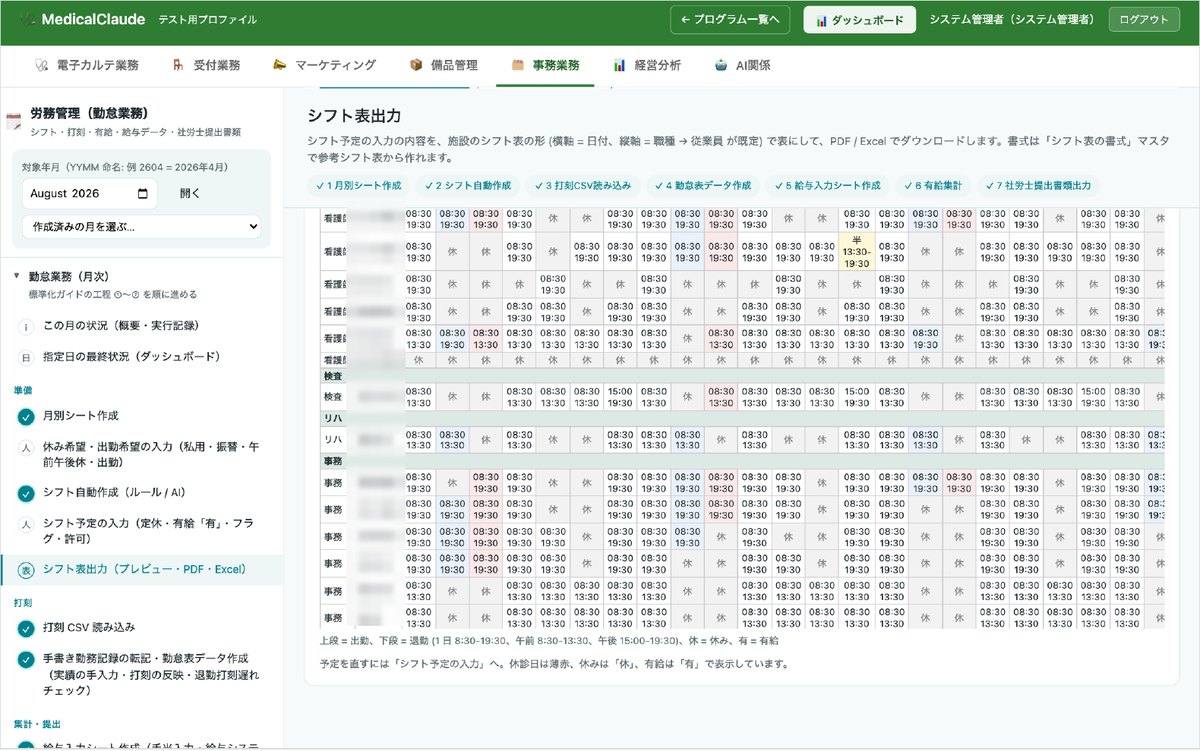Click the 開く button beside month field
The height and width of the screenshot is (751, 1200).
[x=189, y=194]
